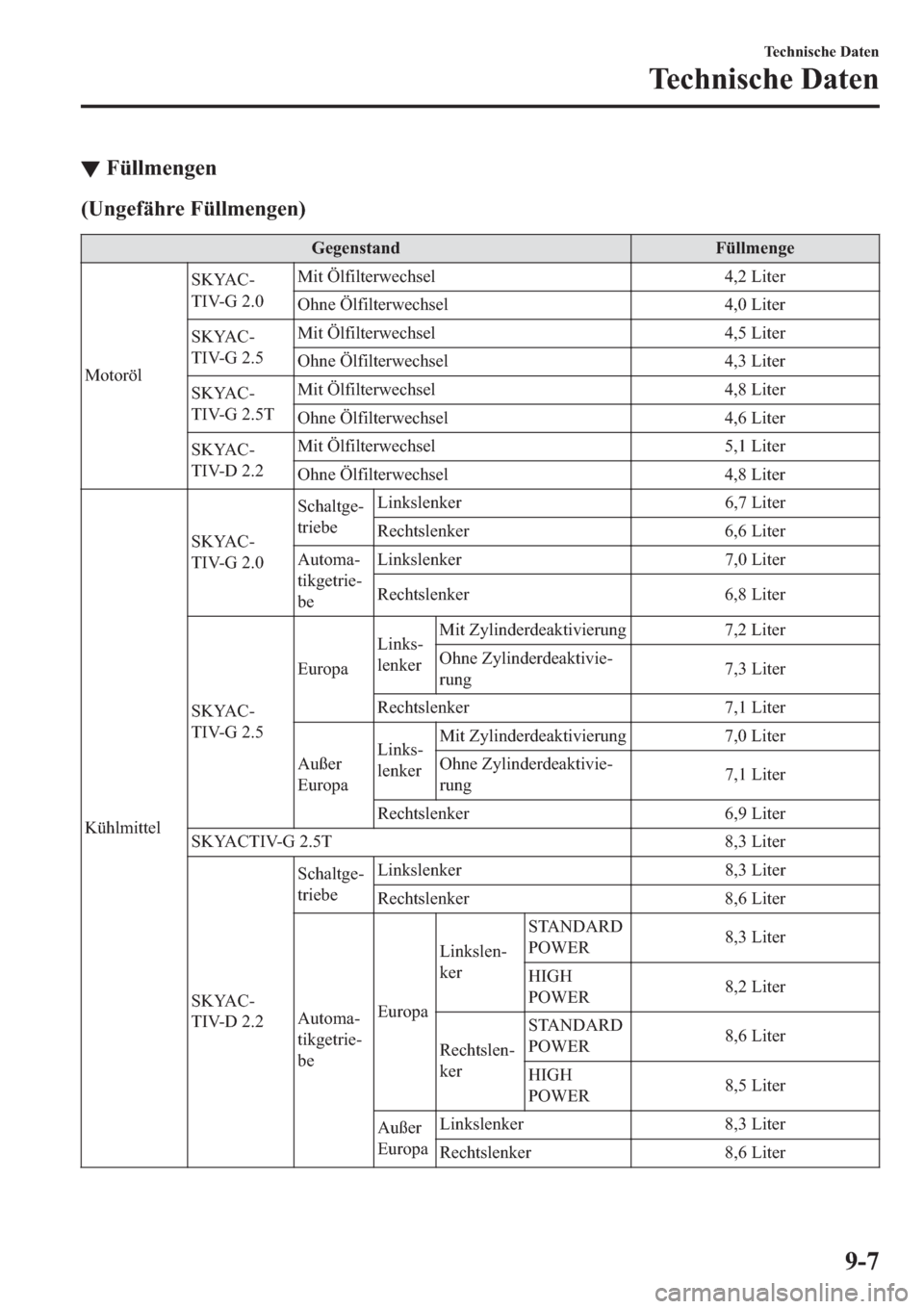Click 'SKYAC-TIV-G 2.5T' in the Motoröl section
Screen dimensions: 924x1309
[x=233, y=404]
